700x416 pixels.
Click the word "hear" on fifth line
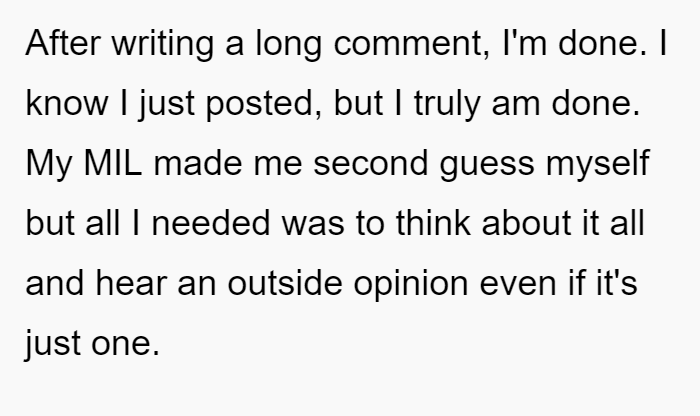click(x=131, y=283)
